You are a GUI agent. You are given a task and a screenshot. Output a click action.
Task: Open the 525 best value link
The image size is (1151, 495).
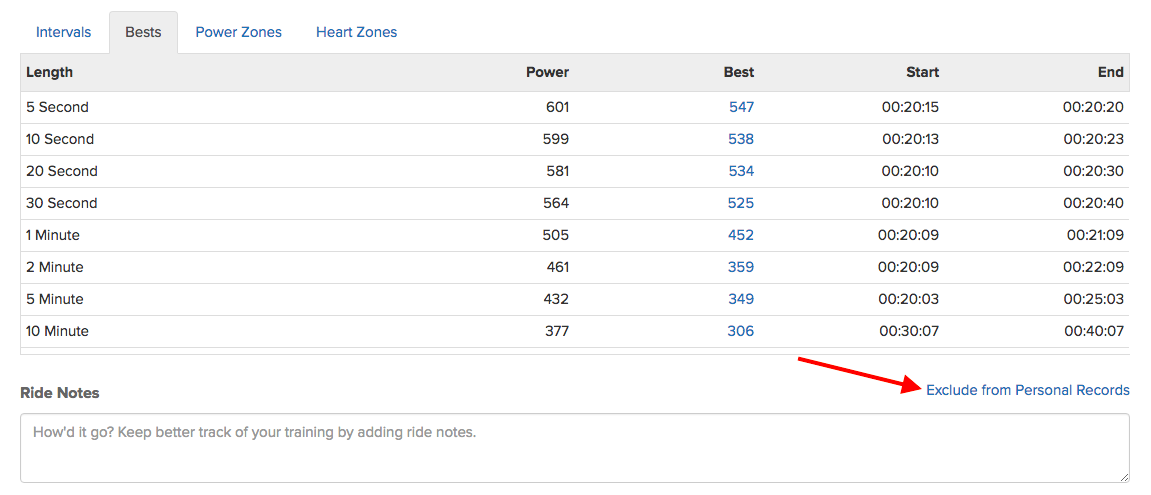[x=741, y=203]
